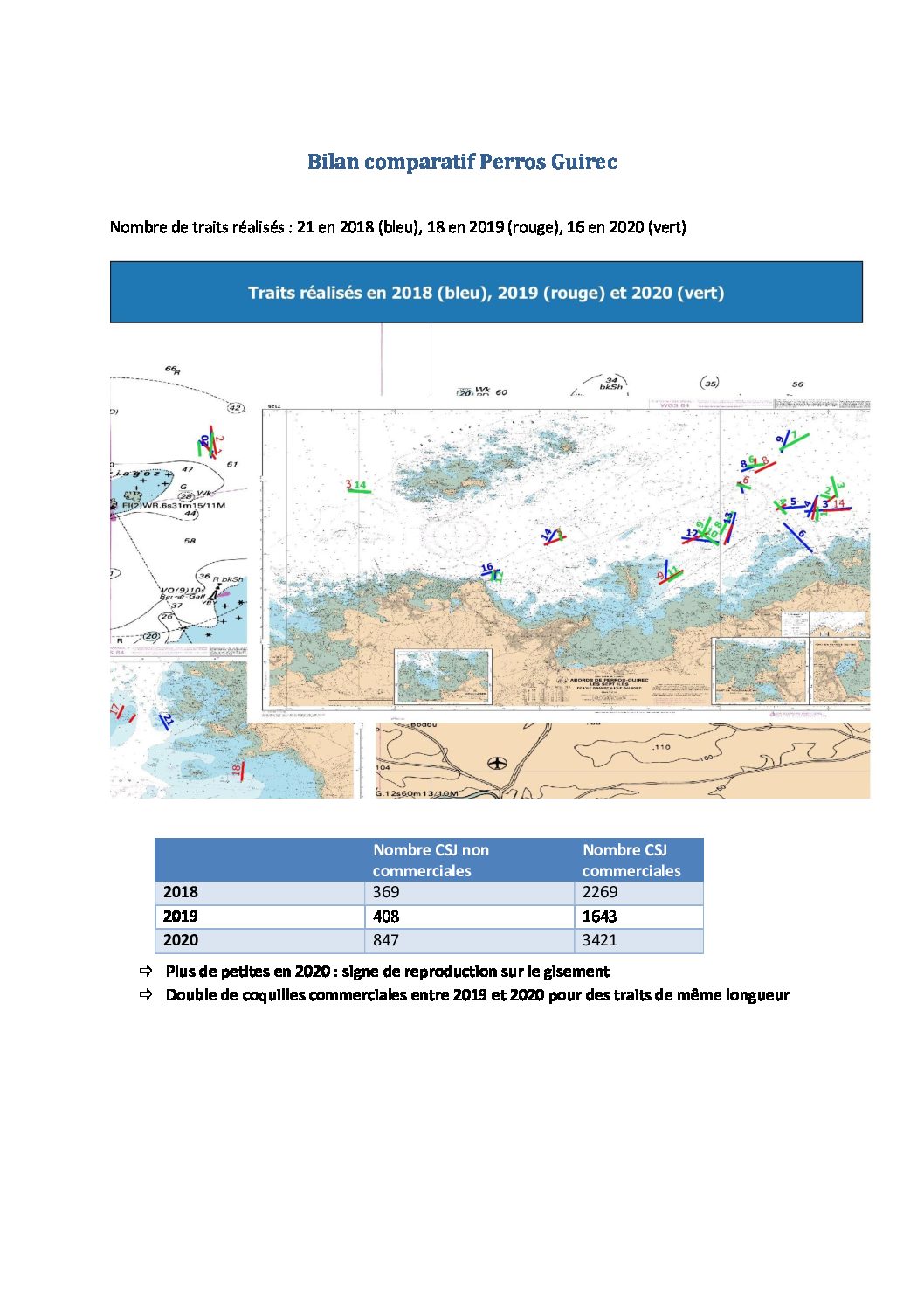This screenshot has width=924, height=1308.
Task: Click the table cell value 369
Action: tap(385, 892)
